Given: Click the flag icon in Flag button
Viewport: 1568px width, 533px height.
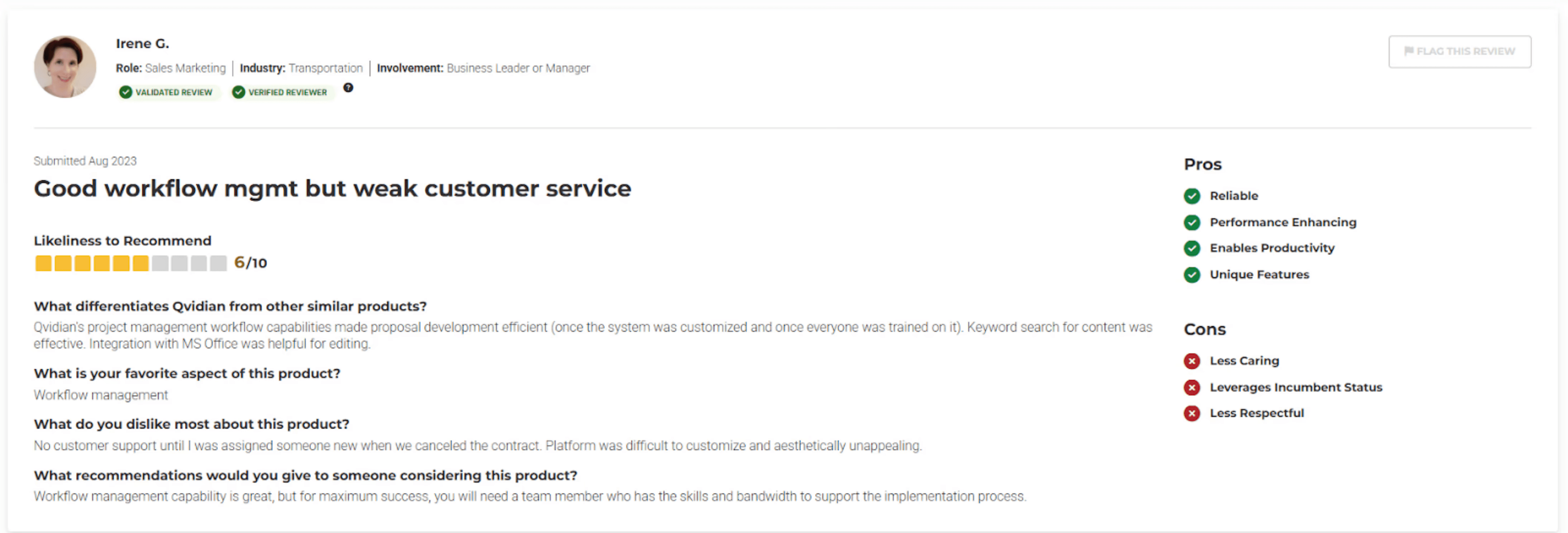Looking at the screenshot, I should tap(1409, 51).
